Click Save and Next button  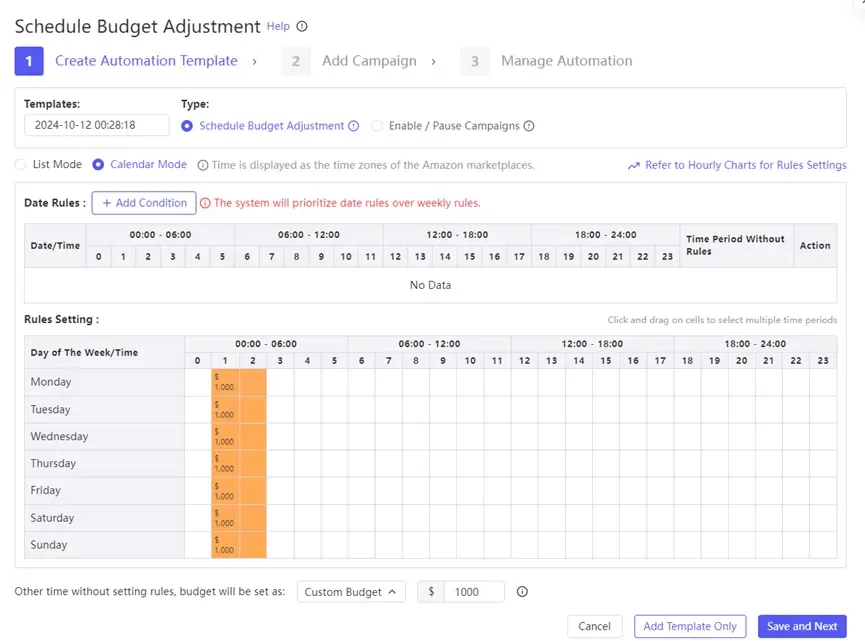click(802, 626)
